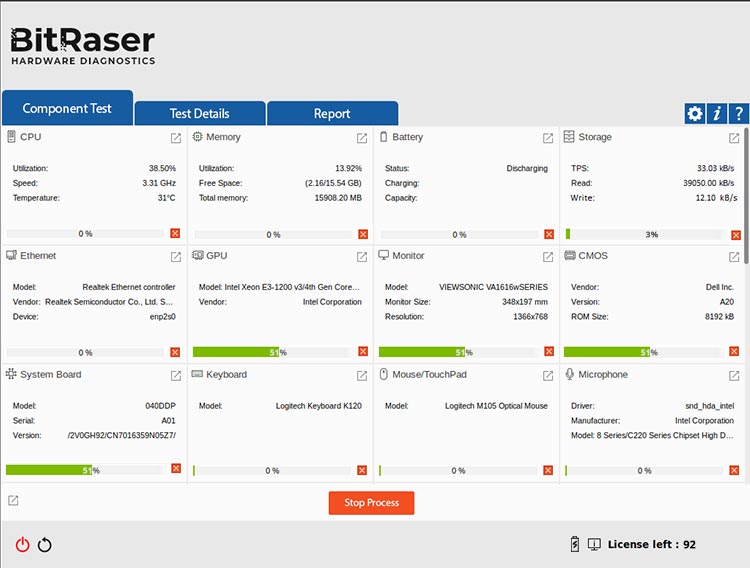Viewport: 750px width, 568px height.
Task: Expand the Keyboard test panel
Action: coord(362,376)
